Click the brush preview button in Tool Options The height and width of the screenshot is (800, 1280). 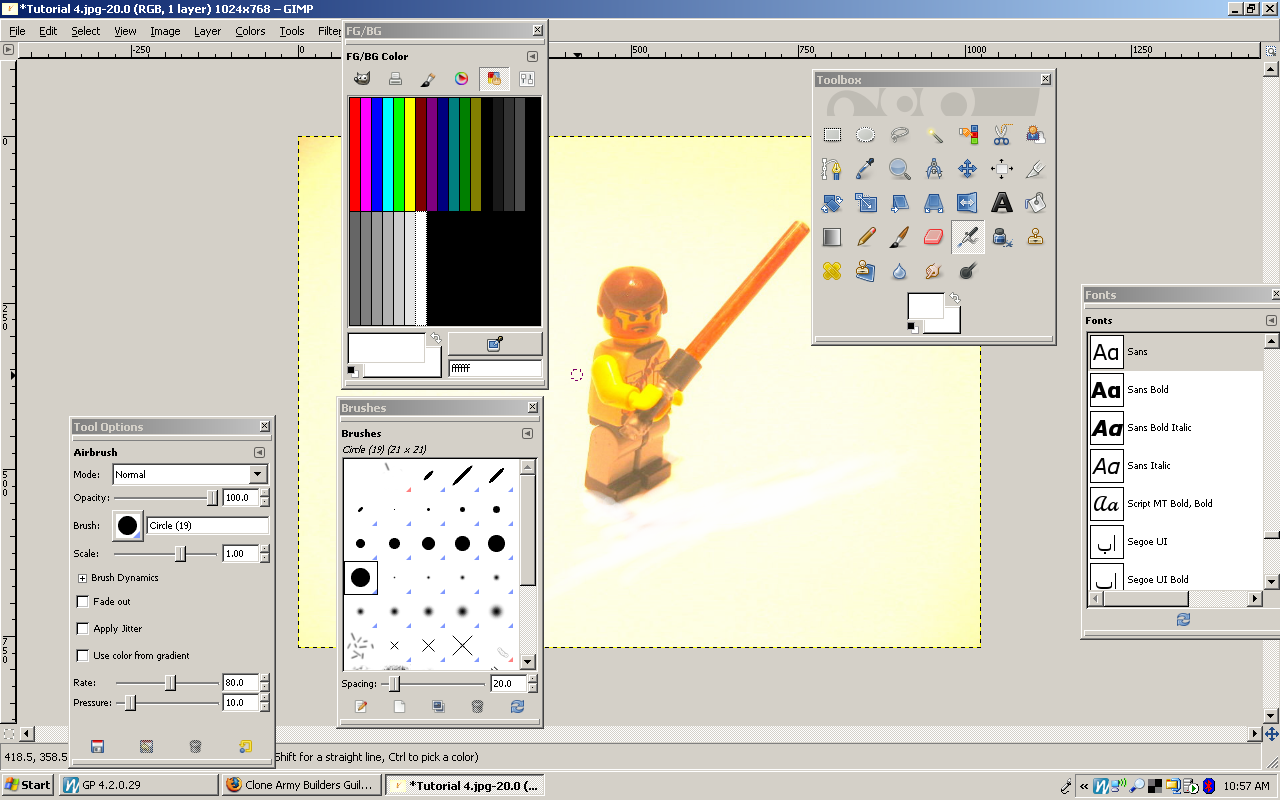click(128, 525)
